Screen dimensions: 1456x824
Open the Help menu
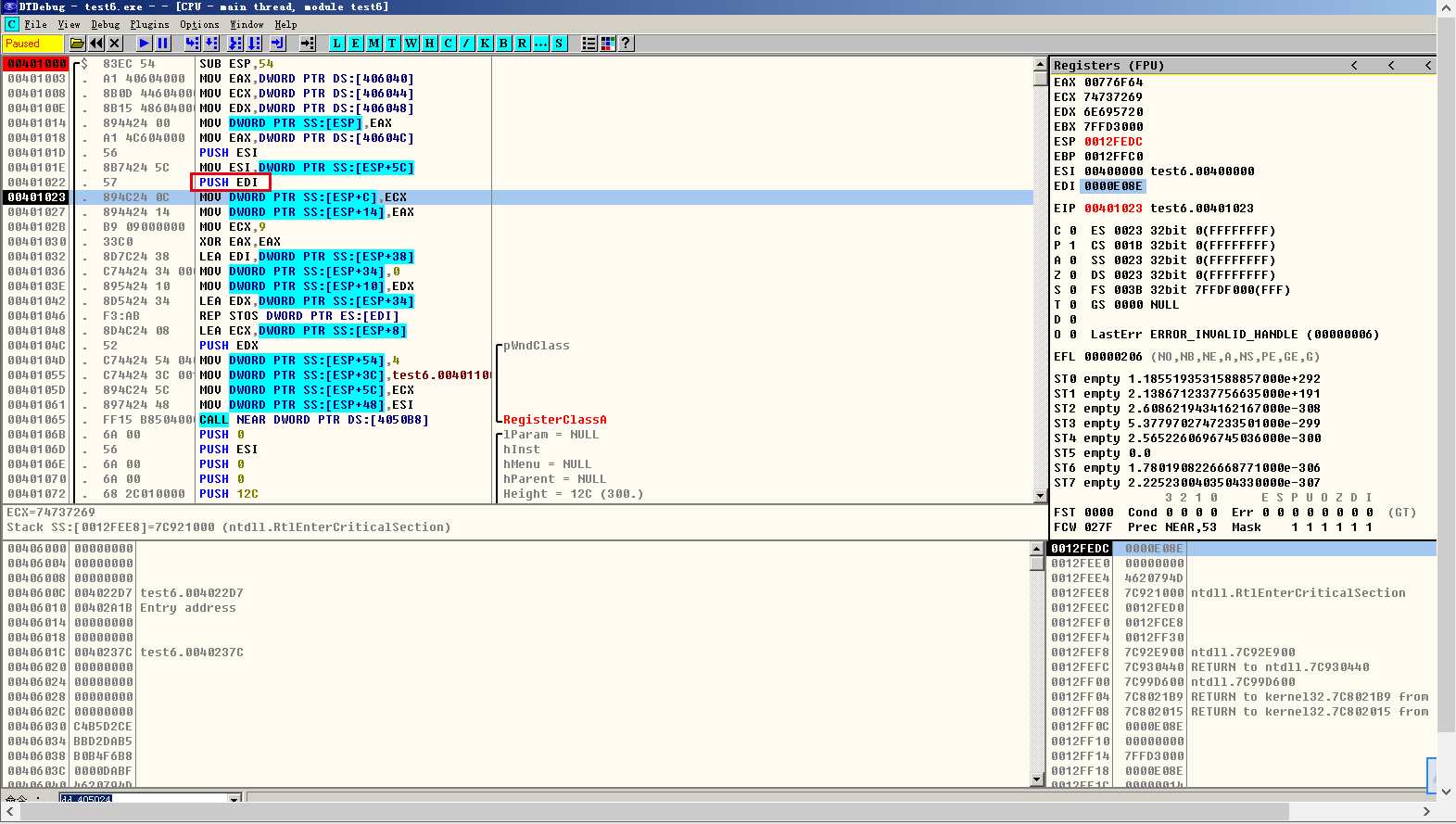pyautogui.click(x=285, y=25)
